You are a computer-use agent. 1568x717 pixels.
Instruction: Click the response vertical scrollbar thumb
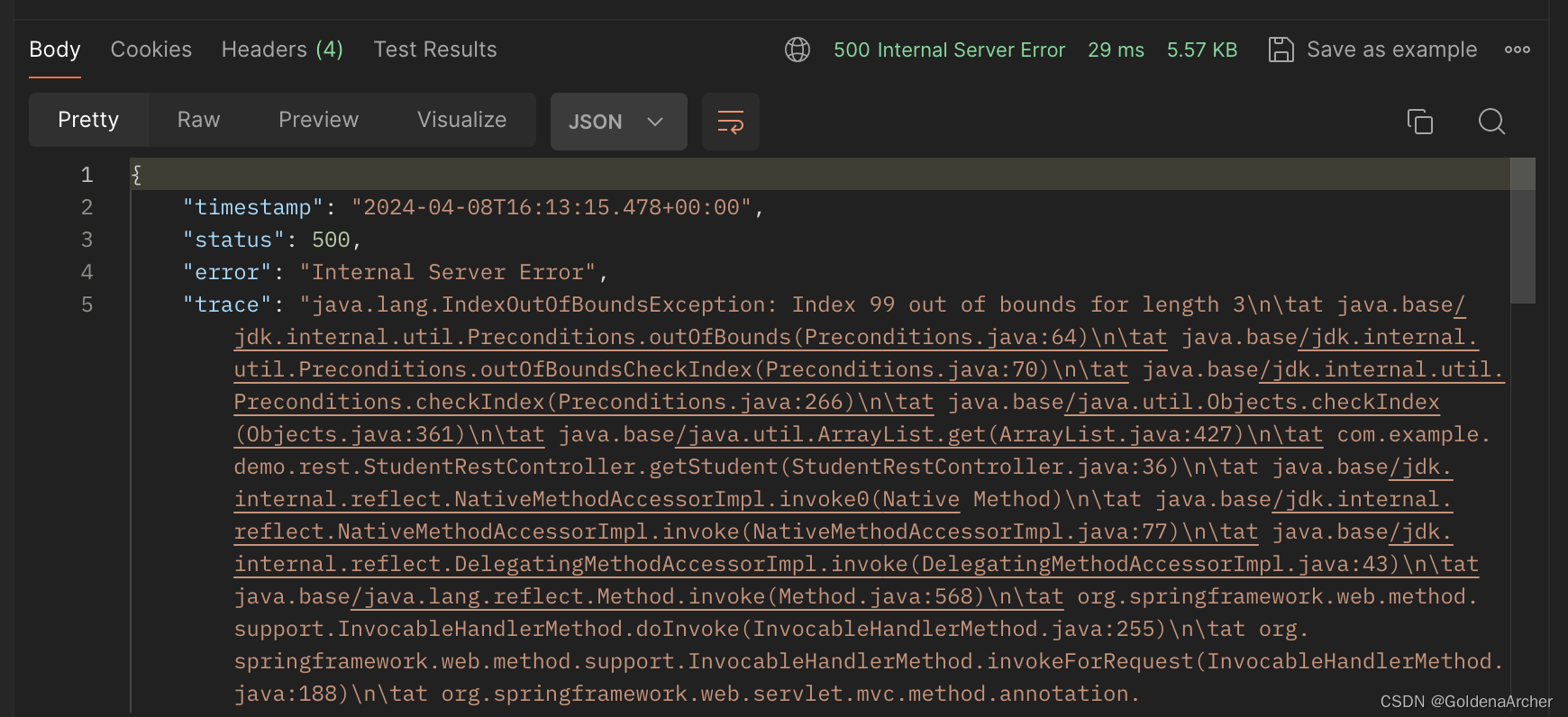pos(1523,231)
